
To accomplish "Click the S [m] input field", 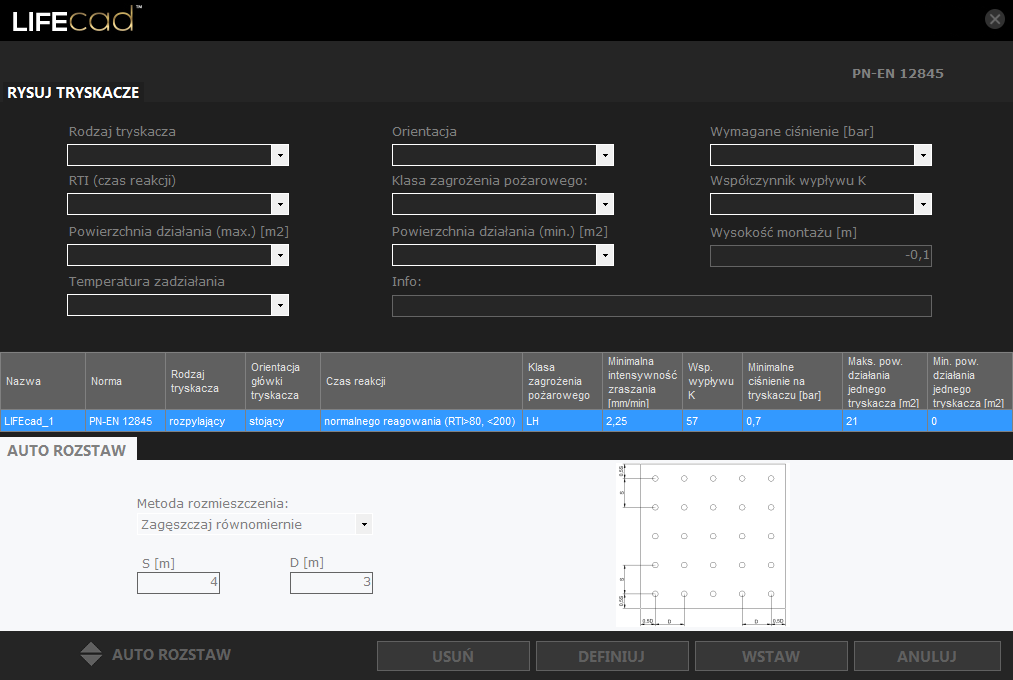I will pos(179,582).
